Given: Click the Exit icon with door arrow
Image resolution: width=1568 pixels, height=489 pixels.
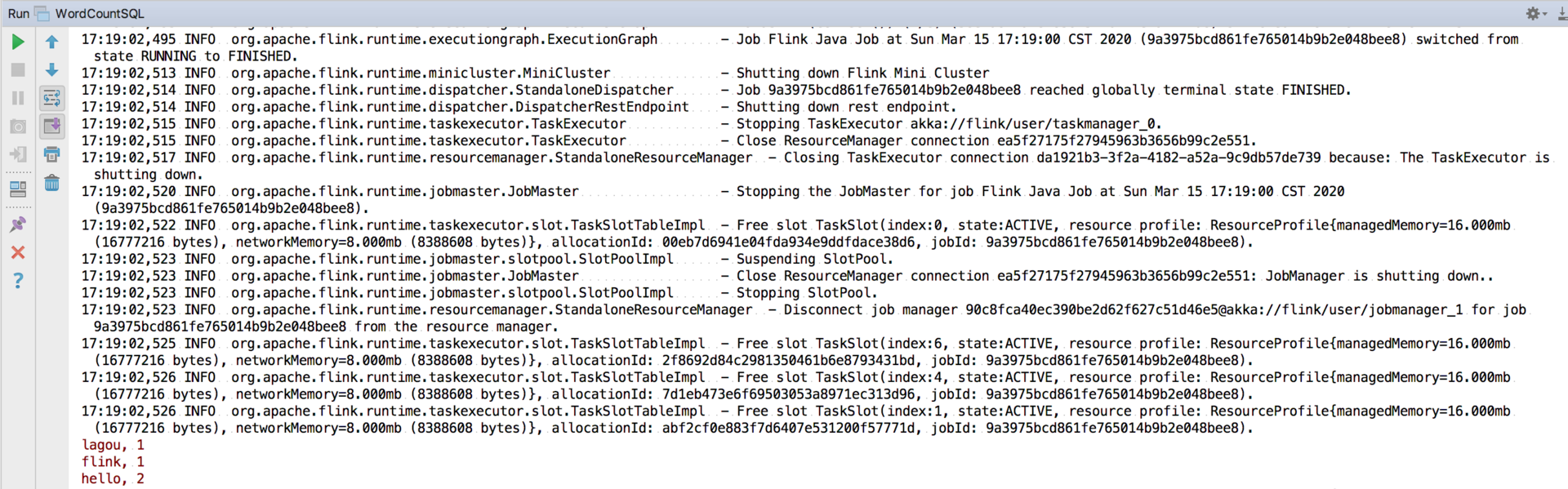Looking at the screenshot, I should pyautogui.click(x=18, y=154).
